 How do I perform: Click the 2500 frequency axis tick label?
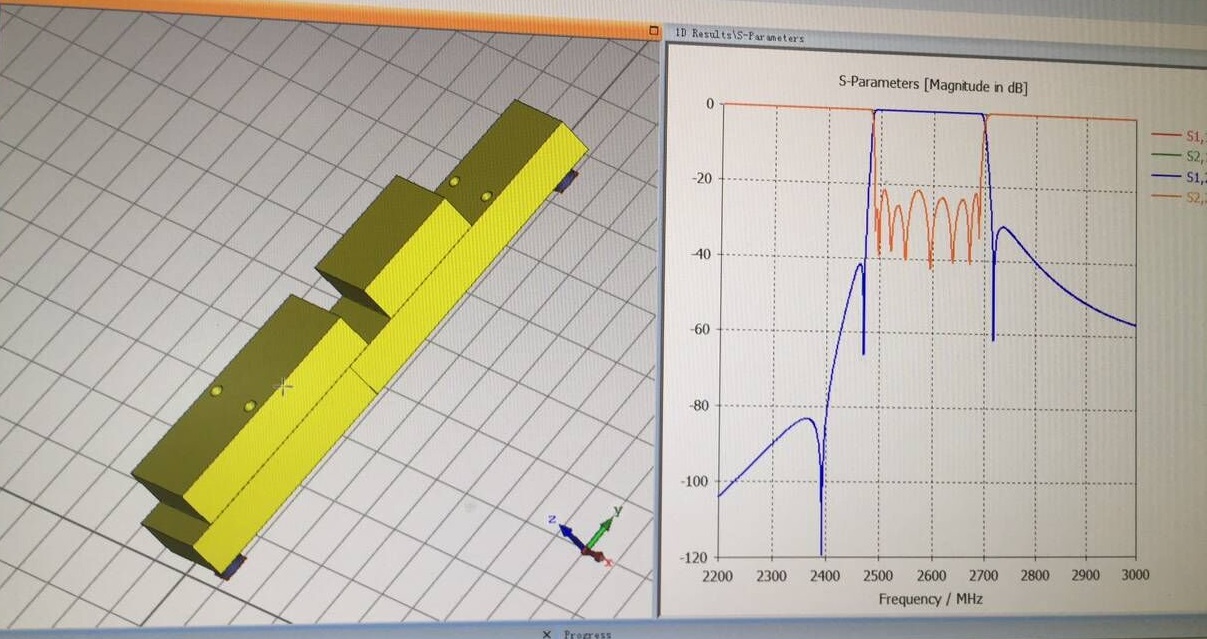878,575
